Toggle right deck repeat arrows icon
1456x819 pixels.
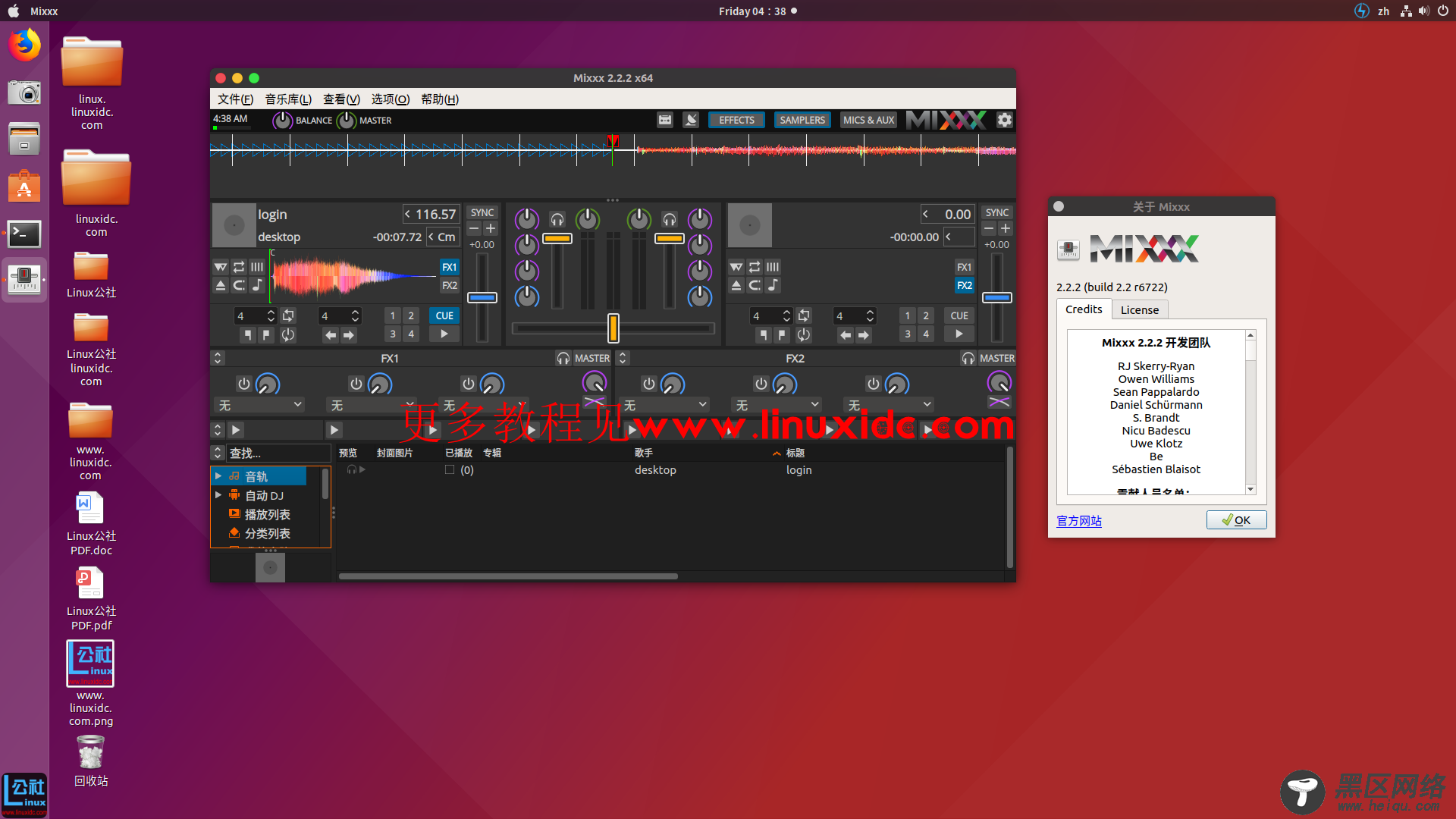click(755, 267)
